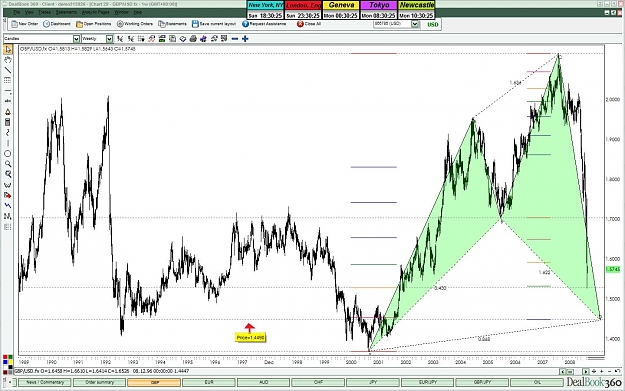This screenshot has height=391, width=625.
Task: Switch to the OIL tab
Action: tap(537, 382)
